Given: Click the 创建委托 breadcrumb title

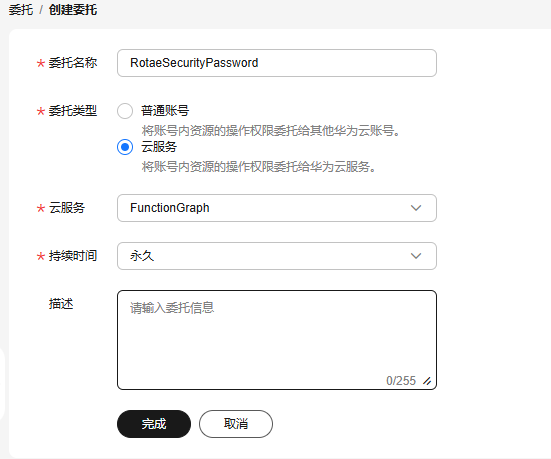Looking at the screenshot, I should 73,9.
